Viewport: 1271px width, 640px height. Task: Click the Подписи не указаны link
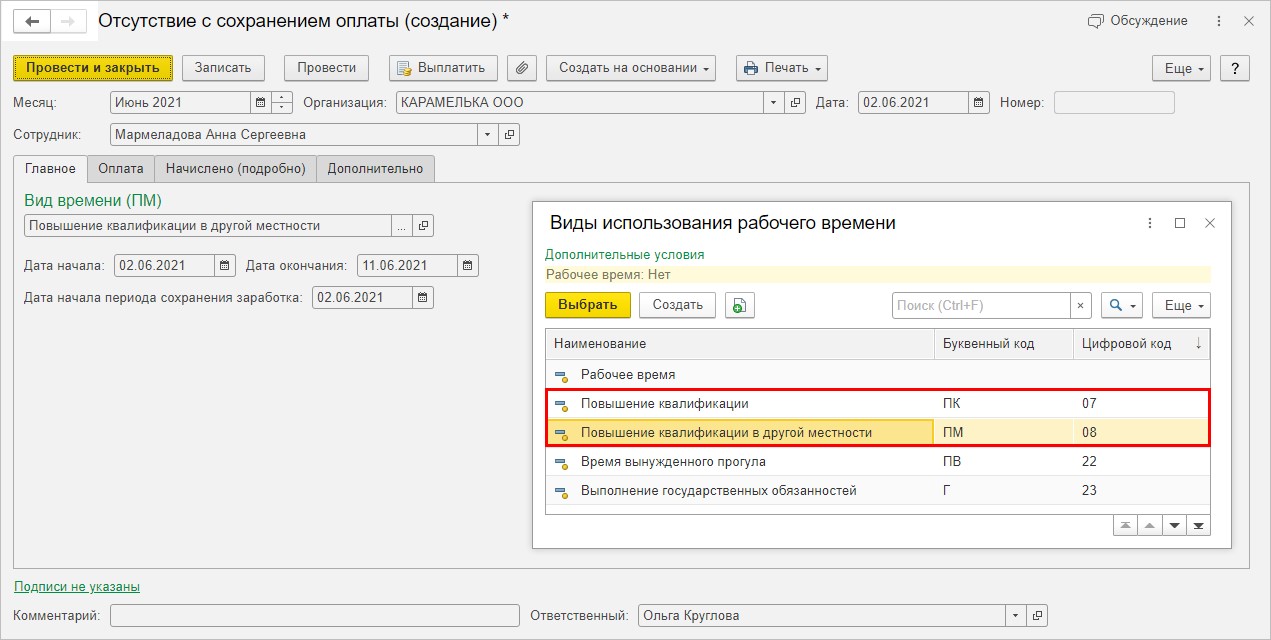coord(77,587)
